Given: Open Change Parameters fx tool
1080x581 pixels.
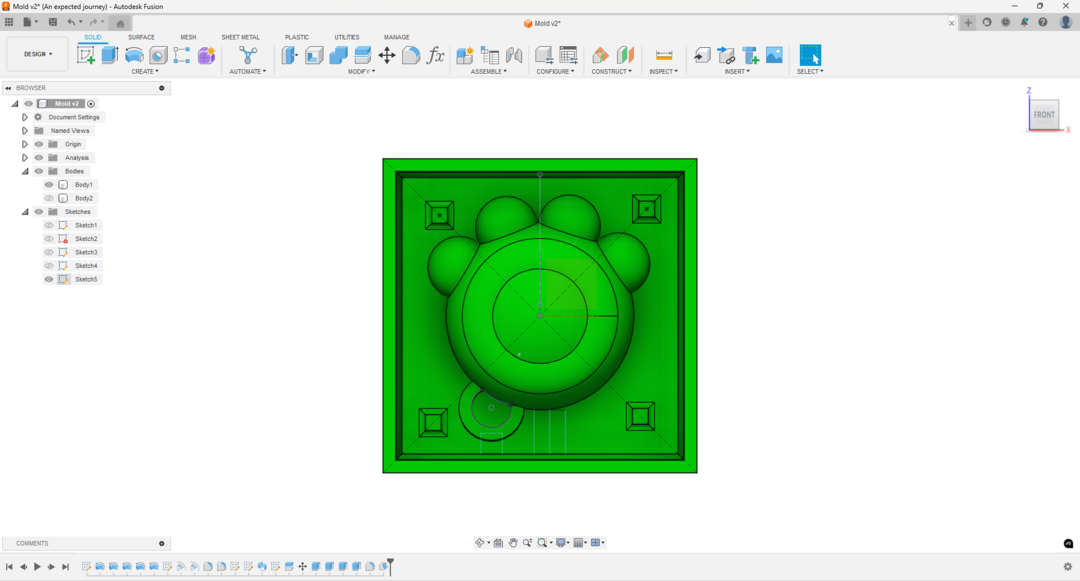Looking at the screenshot, I should click(x=435, y=55).
